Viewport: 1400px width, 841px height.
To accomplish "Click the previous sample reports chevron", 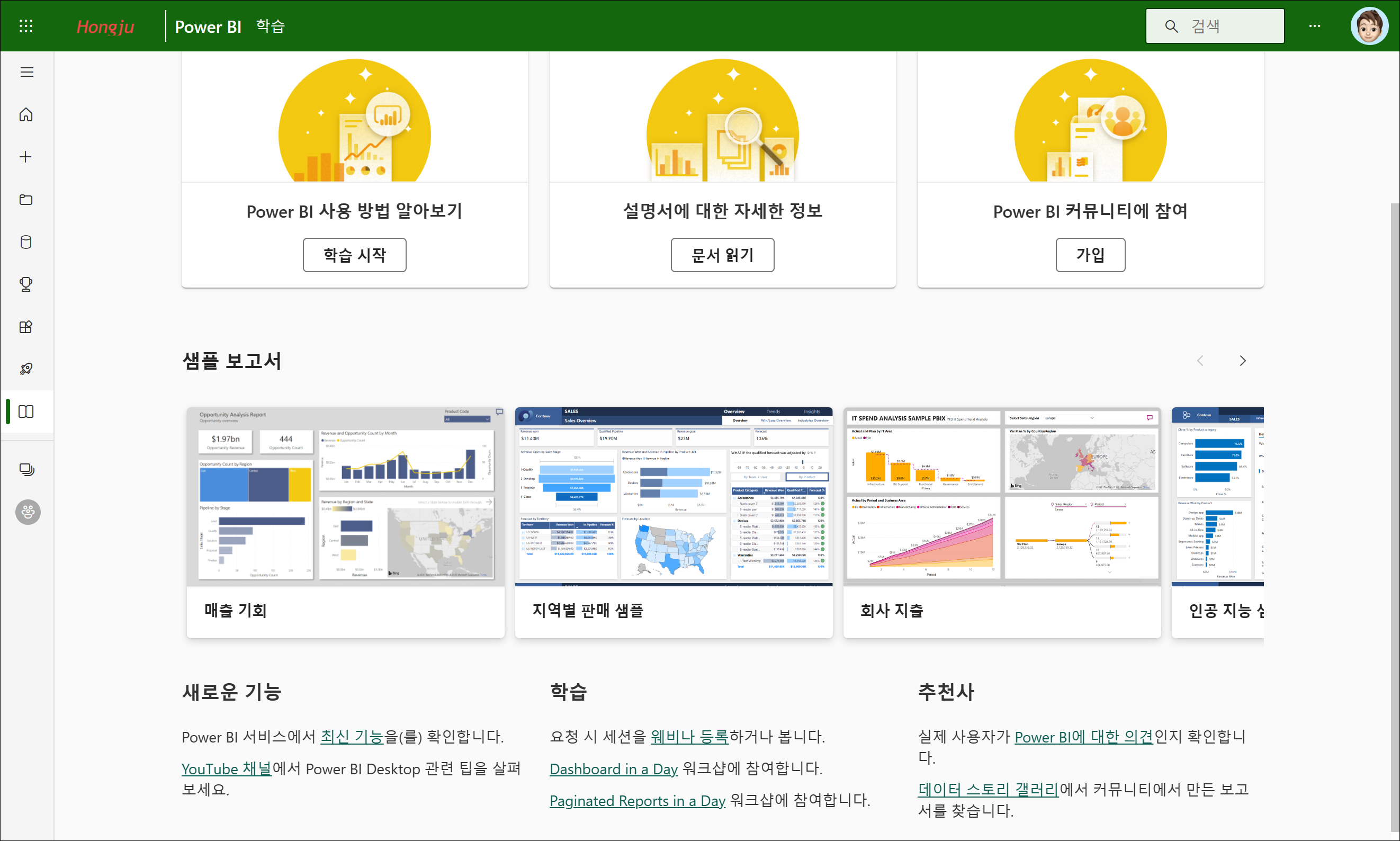I will [1200, 361].
